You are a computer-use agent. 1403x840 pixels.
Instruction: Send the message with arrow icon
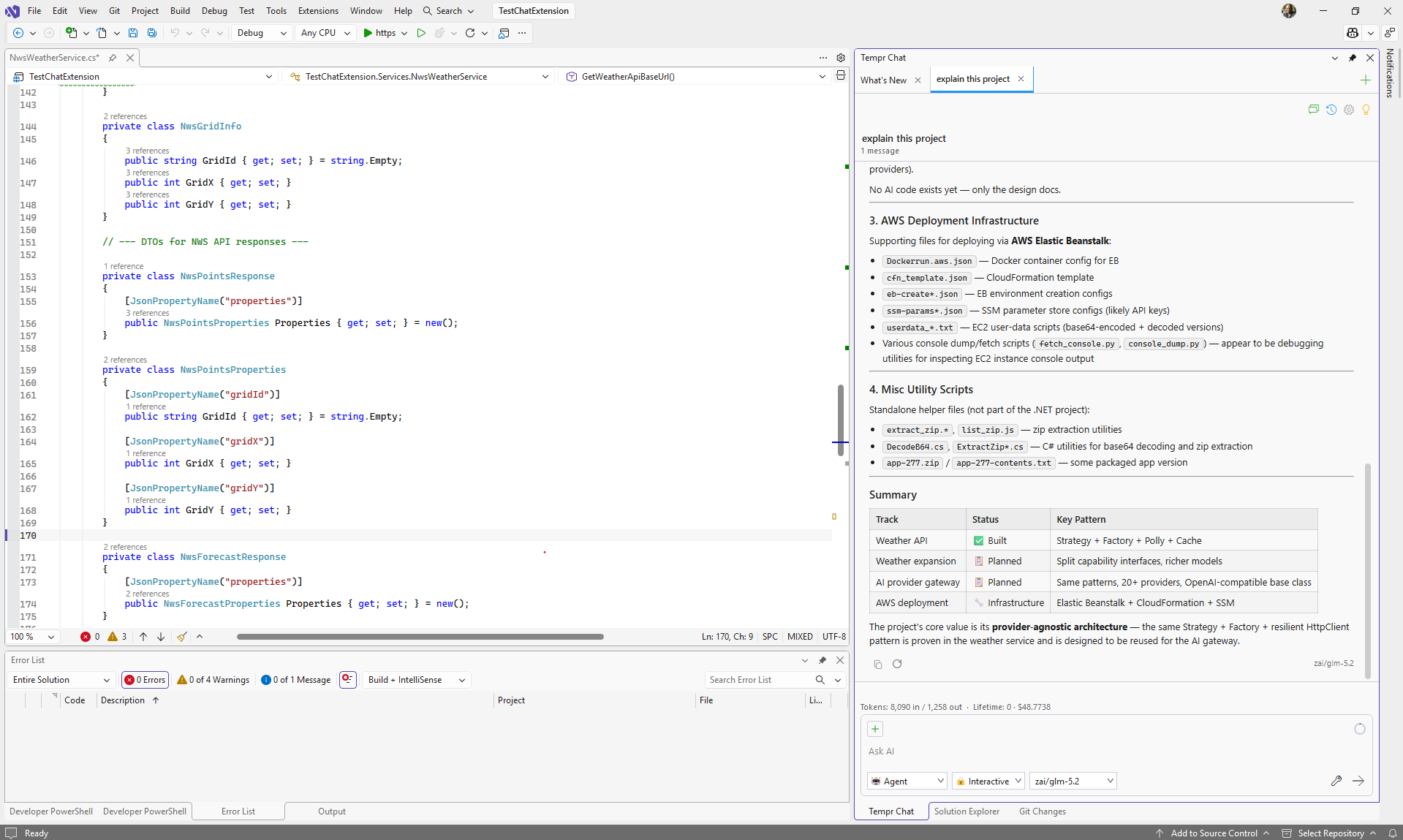pyautogui.click(x=1358, y=781)
